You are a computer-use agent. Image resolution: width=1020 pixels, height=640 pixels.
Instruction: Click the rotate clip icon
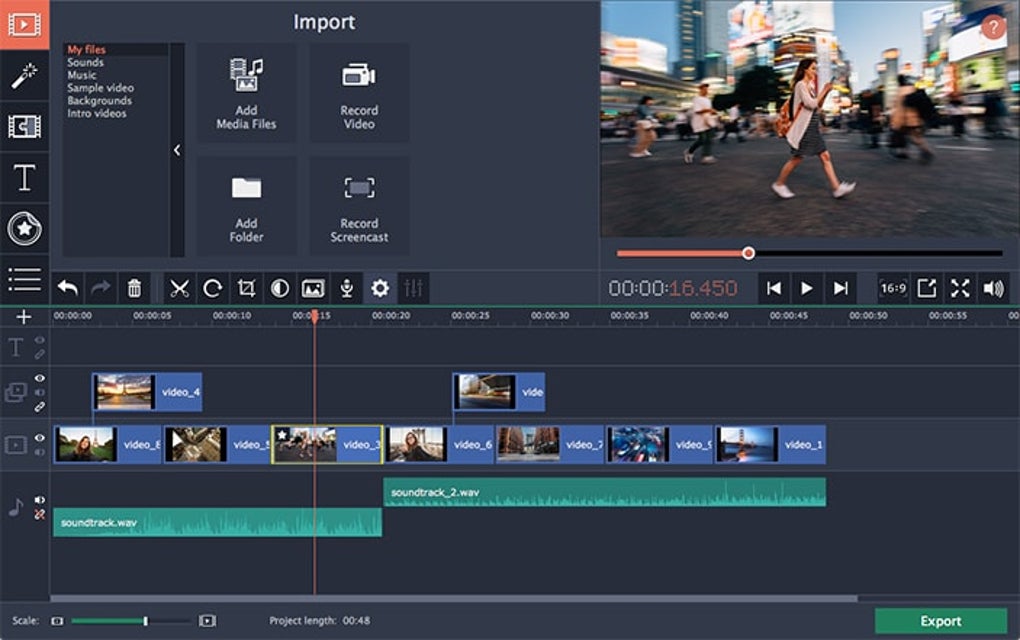pyautogui.click(x=213, y=289)
